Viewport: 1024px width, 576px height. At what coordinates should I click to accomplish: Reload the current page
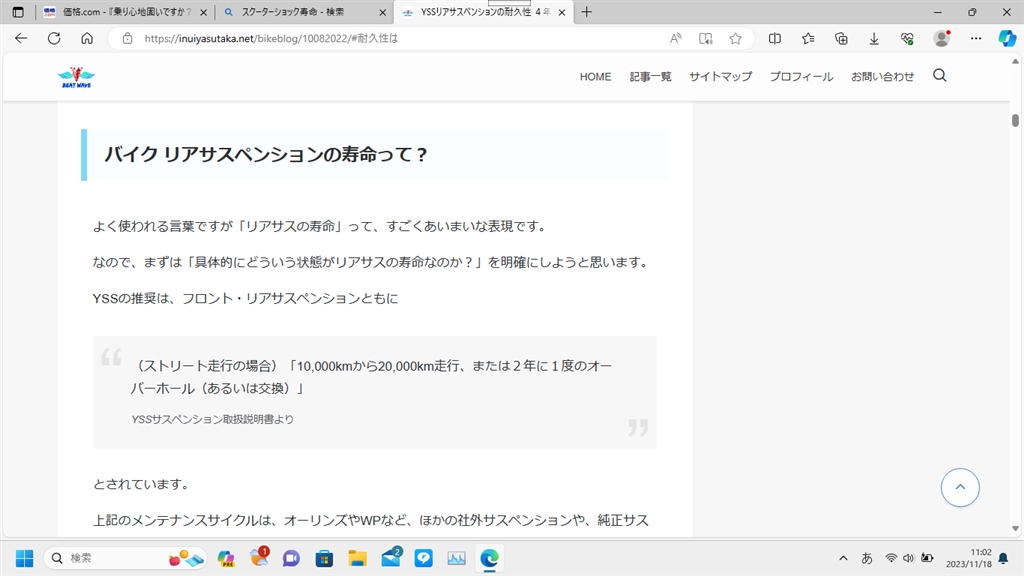[54, 39]
